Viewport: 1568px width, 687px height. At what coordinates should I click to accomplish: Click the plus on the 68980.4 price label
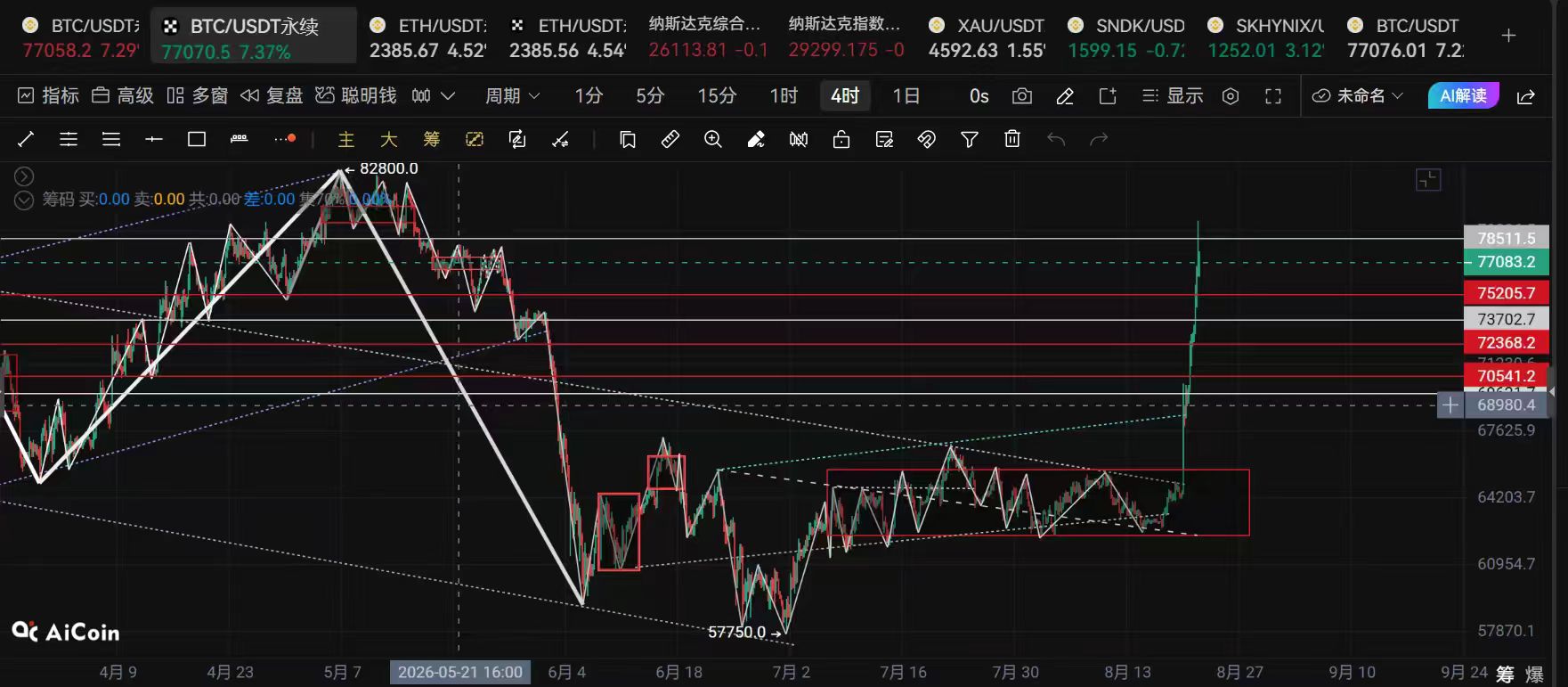pos(1450,405)
